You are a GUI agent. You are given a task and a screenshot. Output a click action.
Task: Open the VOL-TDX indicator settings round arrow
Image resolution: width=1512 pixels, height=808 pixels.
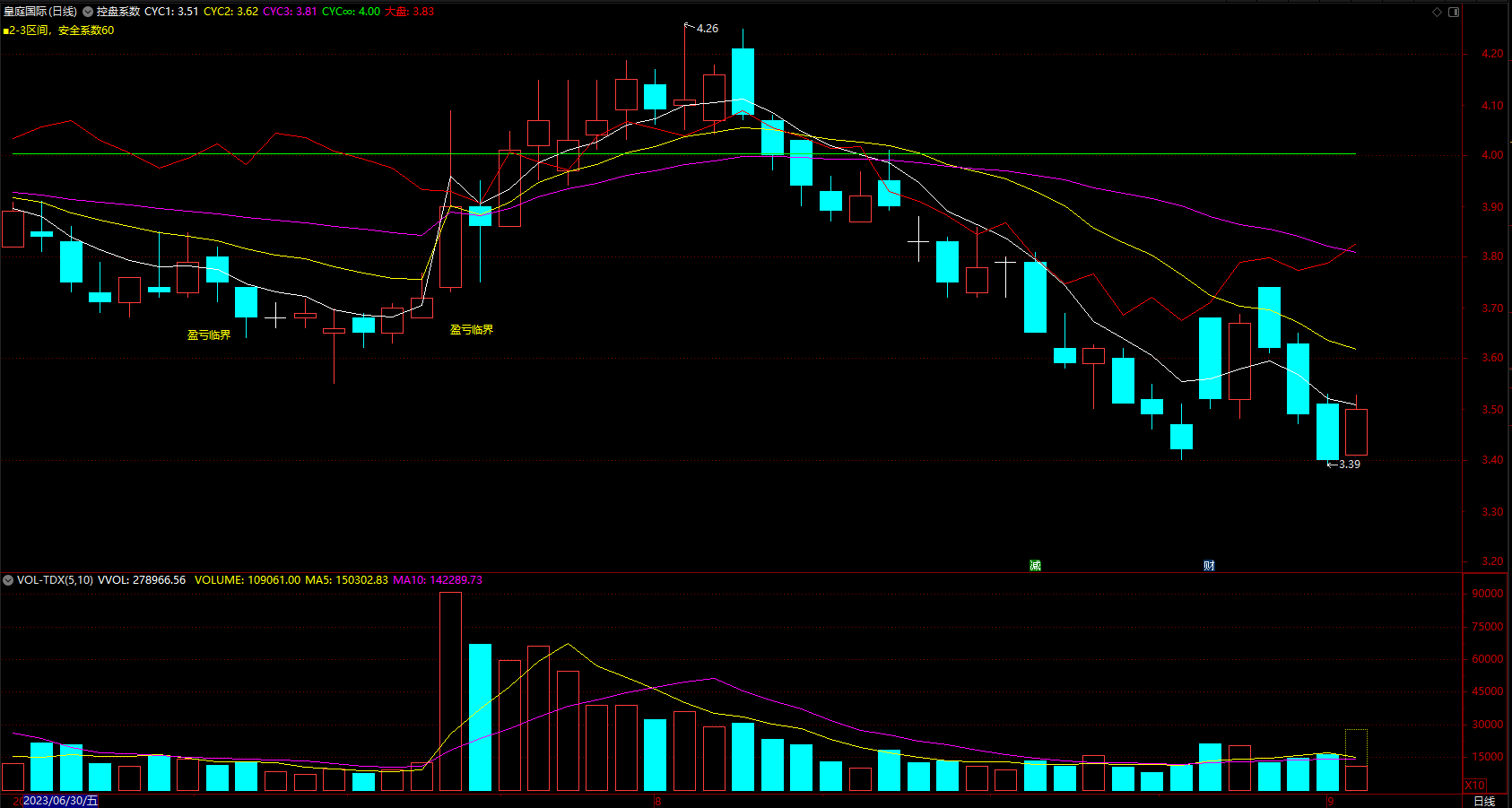pos(8,580)
